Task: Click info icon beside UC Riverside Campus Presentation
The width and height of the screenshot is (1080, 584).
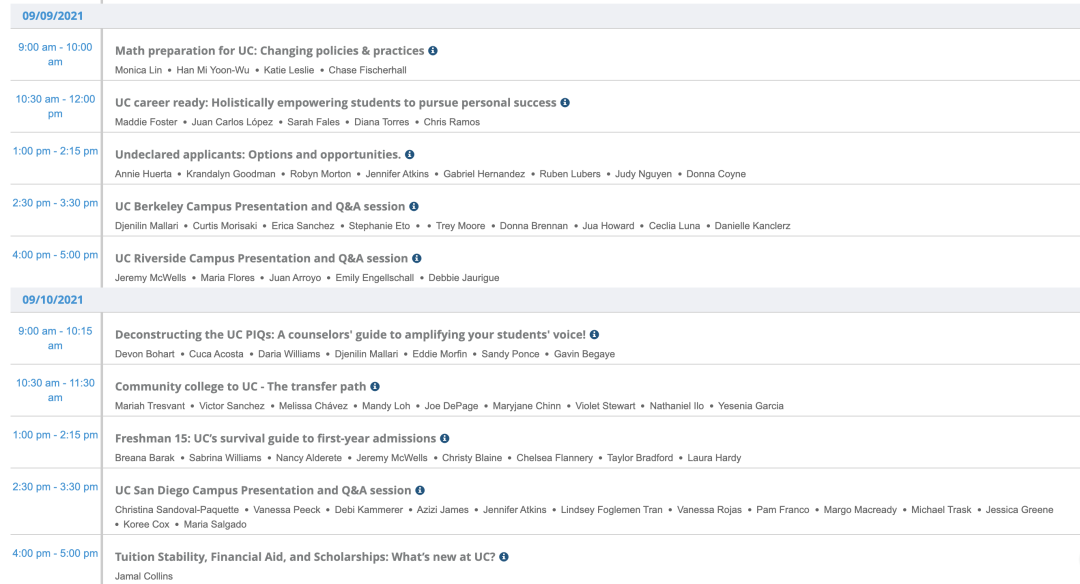Action: [417, 258]
